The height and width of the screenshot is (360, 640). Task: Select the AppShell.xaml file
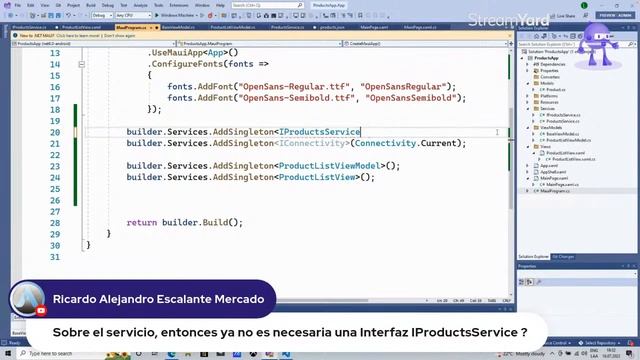pos(553,172)
